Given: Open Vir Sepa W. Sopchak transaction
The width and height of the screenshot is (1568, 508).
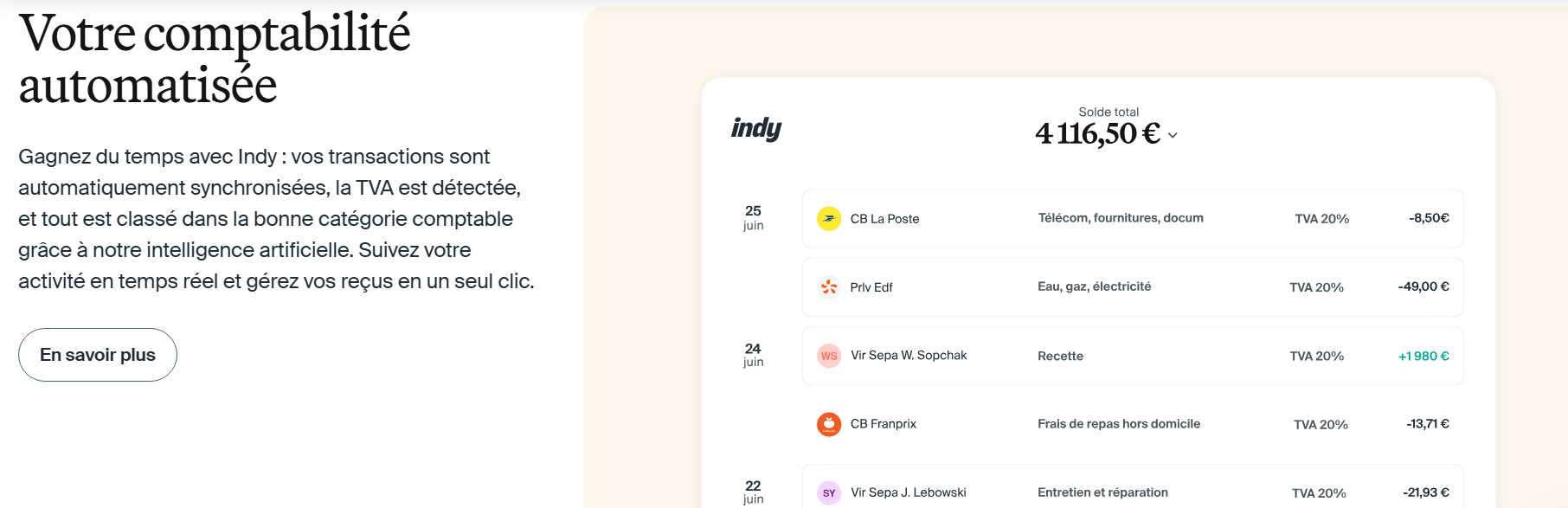Looking at the screenshot, I should coord(909,356).
